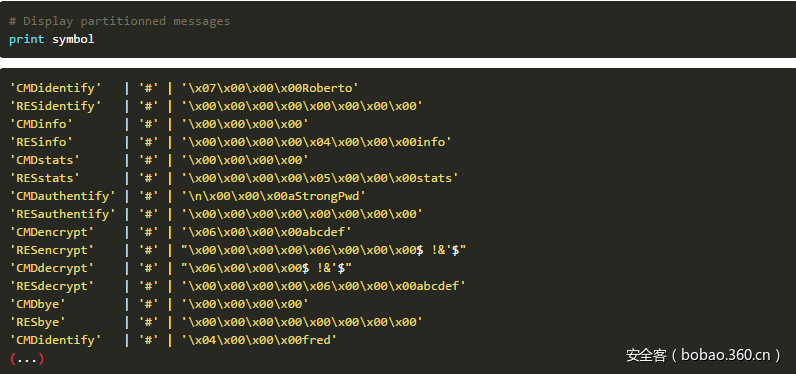
Task: Click the 'CMDstats' label
Action: click(45, 160)
